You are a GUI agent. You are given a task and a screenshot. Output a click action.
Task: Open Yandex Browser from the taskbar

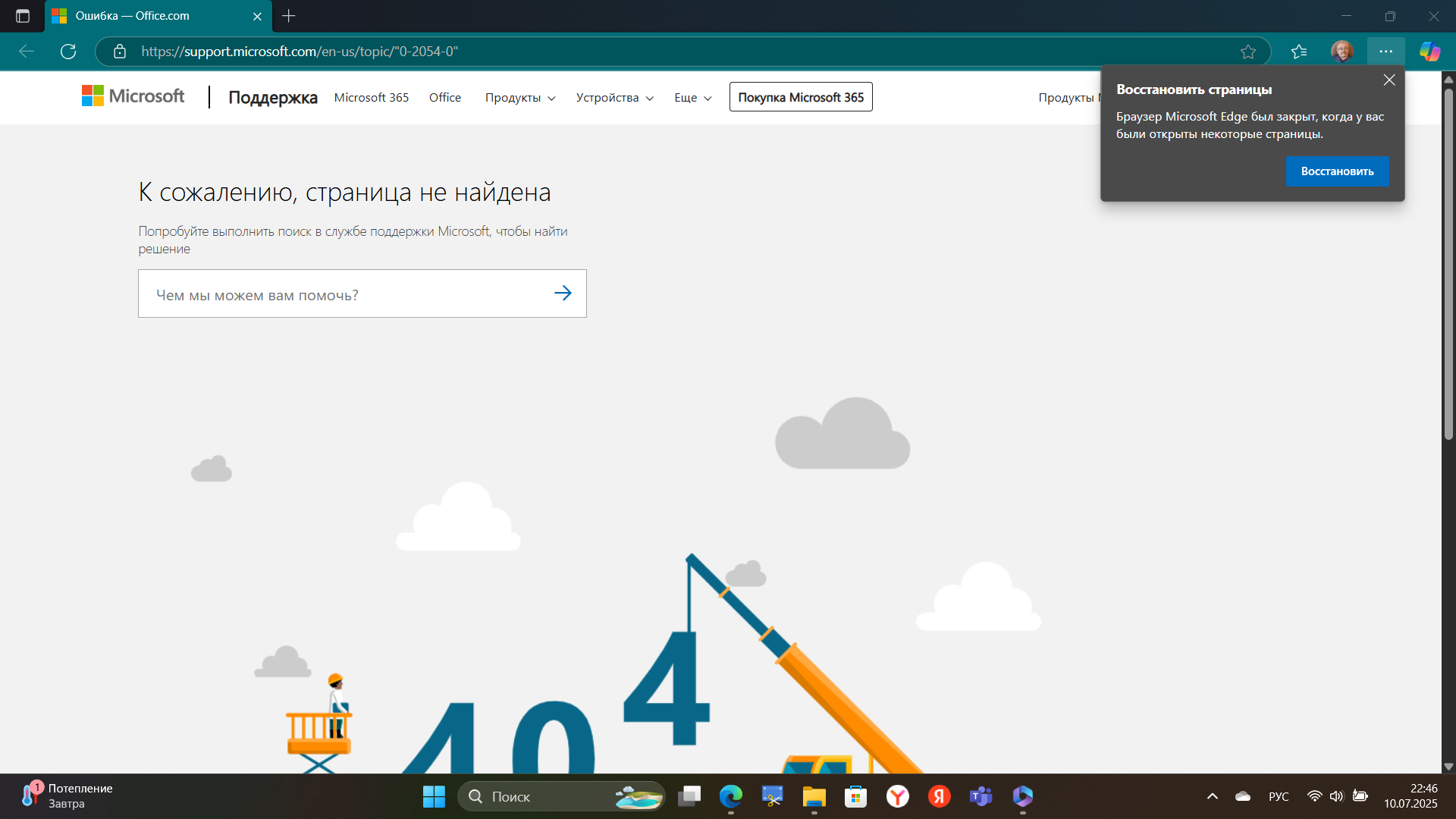click(x=898, y=796)
